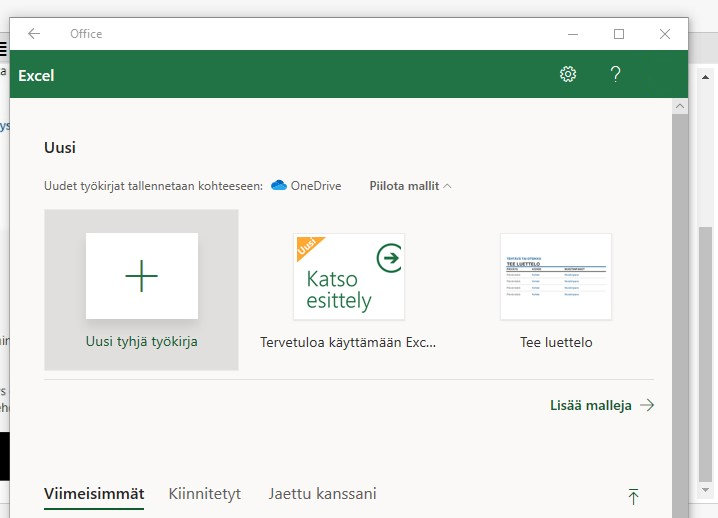Click OneDrive save location text
The image size is (718, 518).
point(316,186)
